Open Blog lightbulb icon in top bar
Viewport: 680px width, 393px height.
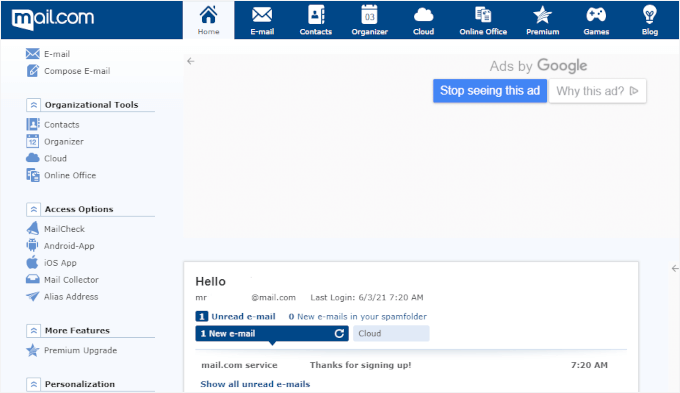649,15
